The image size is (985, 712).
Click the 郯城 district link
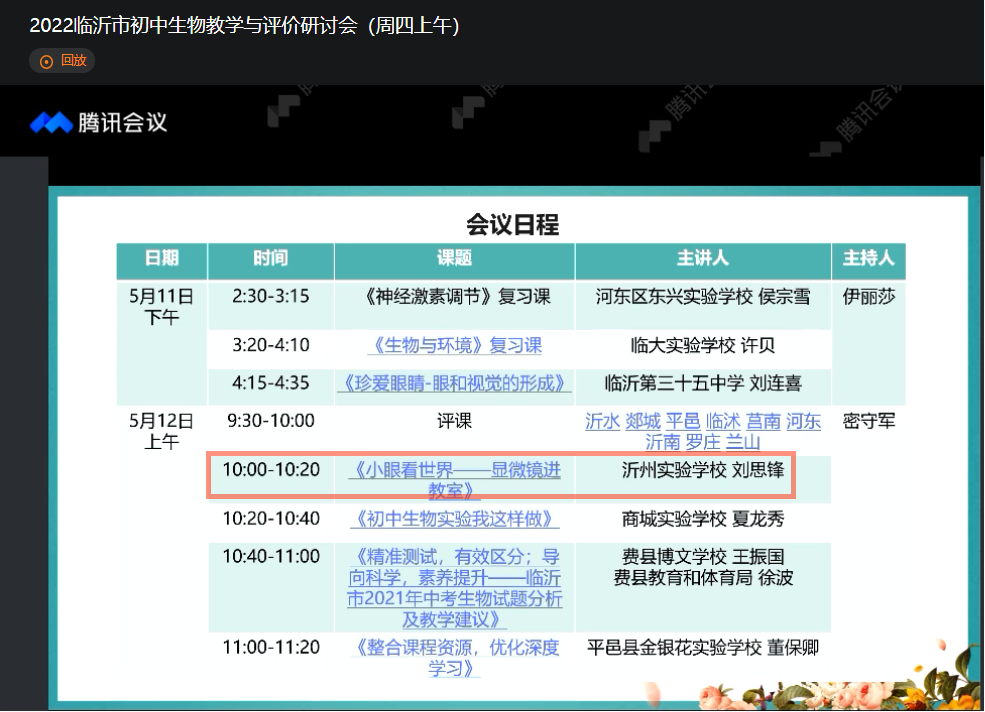[643, 421]
